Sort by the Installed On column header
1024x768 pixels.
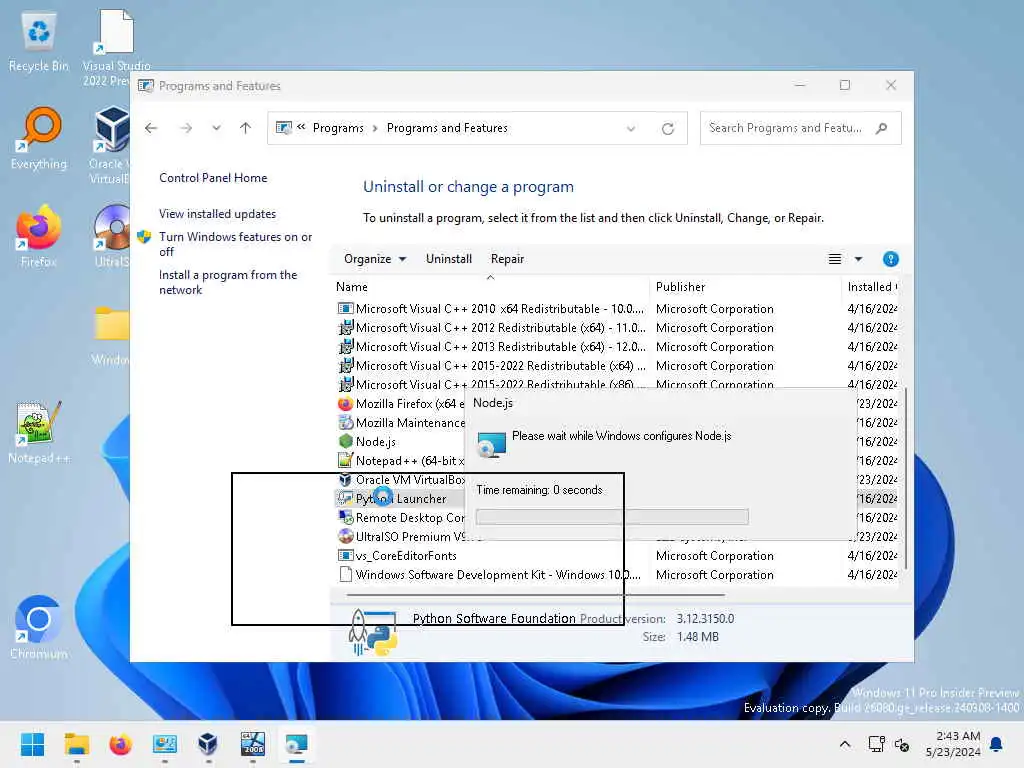(871, 287)
